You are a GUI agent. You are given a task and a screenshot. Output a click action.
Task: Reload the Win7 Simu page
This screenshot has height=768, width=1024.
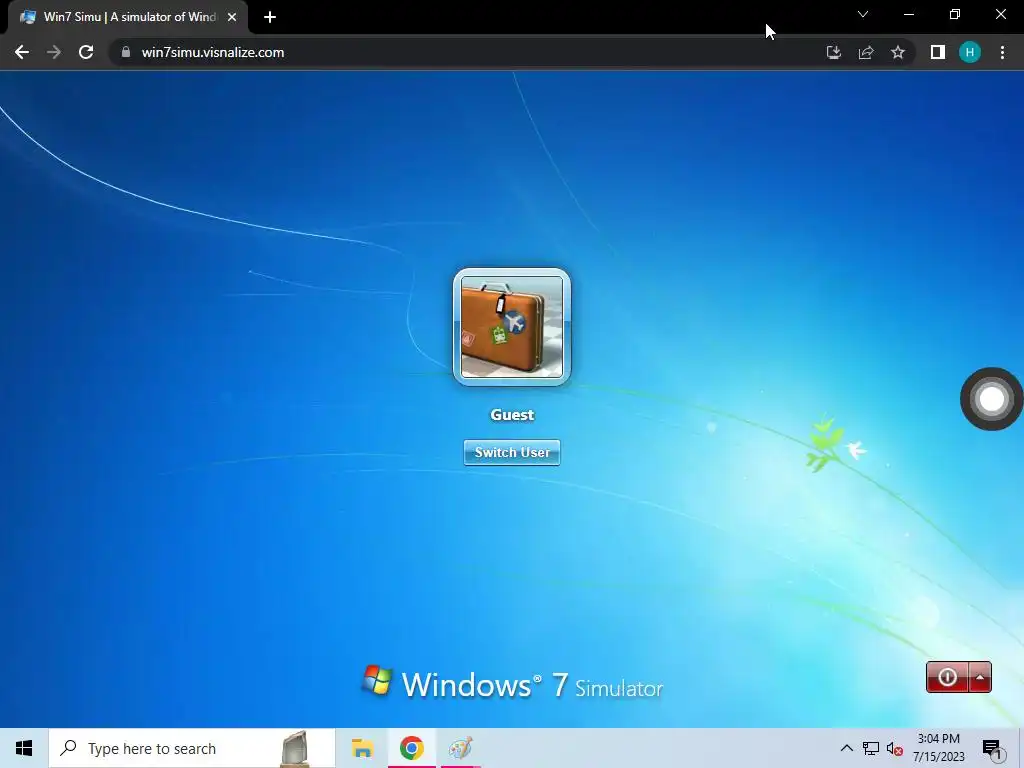coord(86,52)
